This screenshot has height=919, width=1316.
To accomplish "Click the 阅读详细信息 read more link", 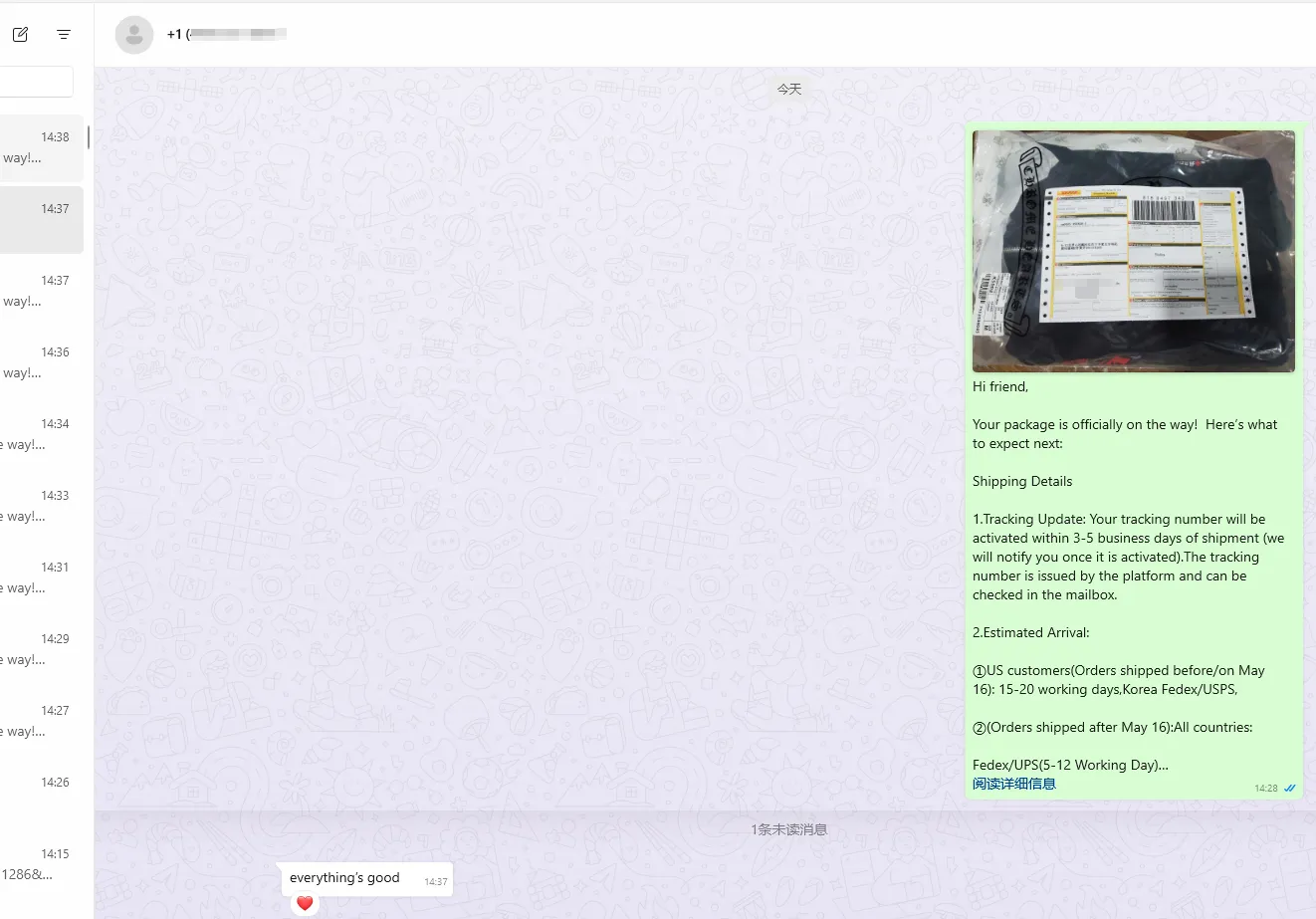I will (1013, 784).
